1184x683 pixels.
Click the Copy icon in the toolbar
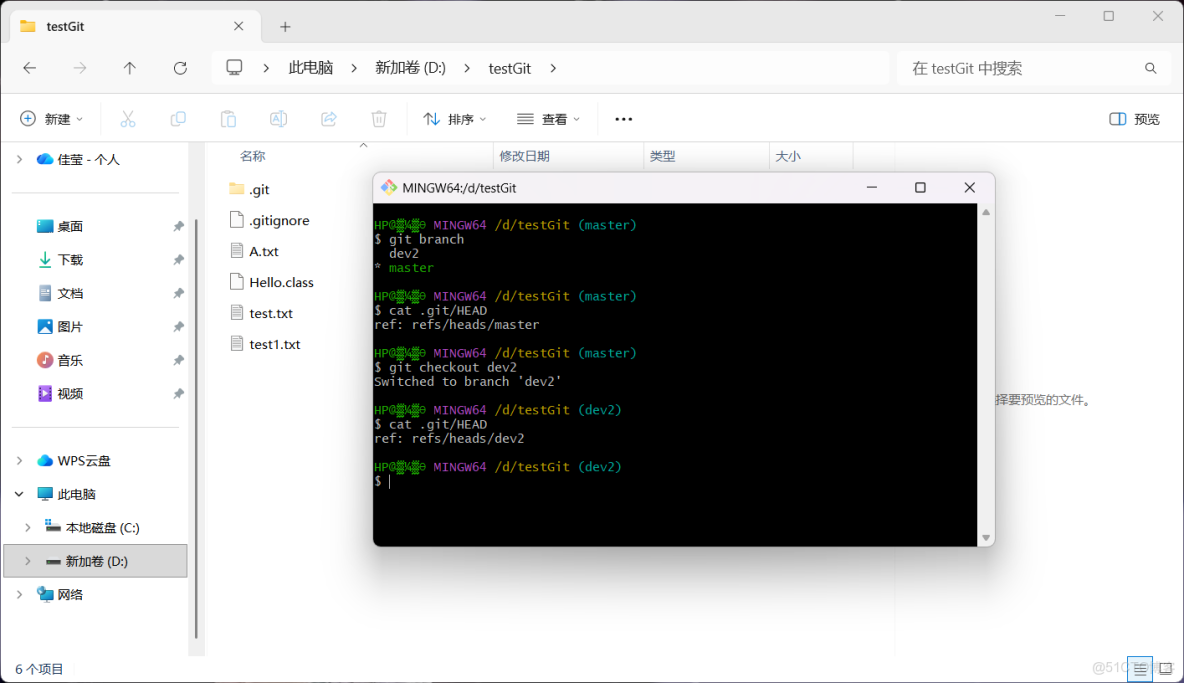(178, 118)
